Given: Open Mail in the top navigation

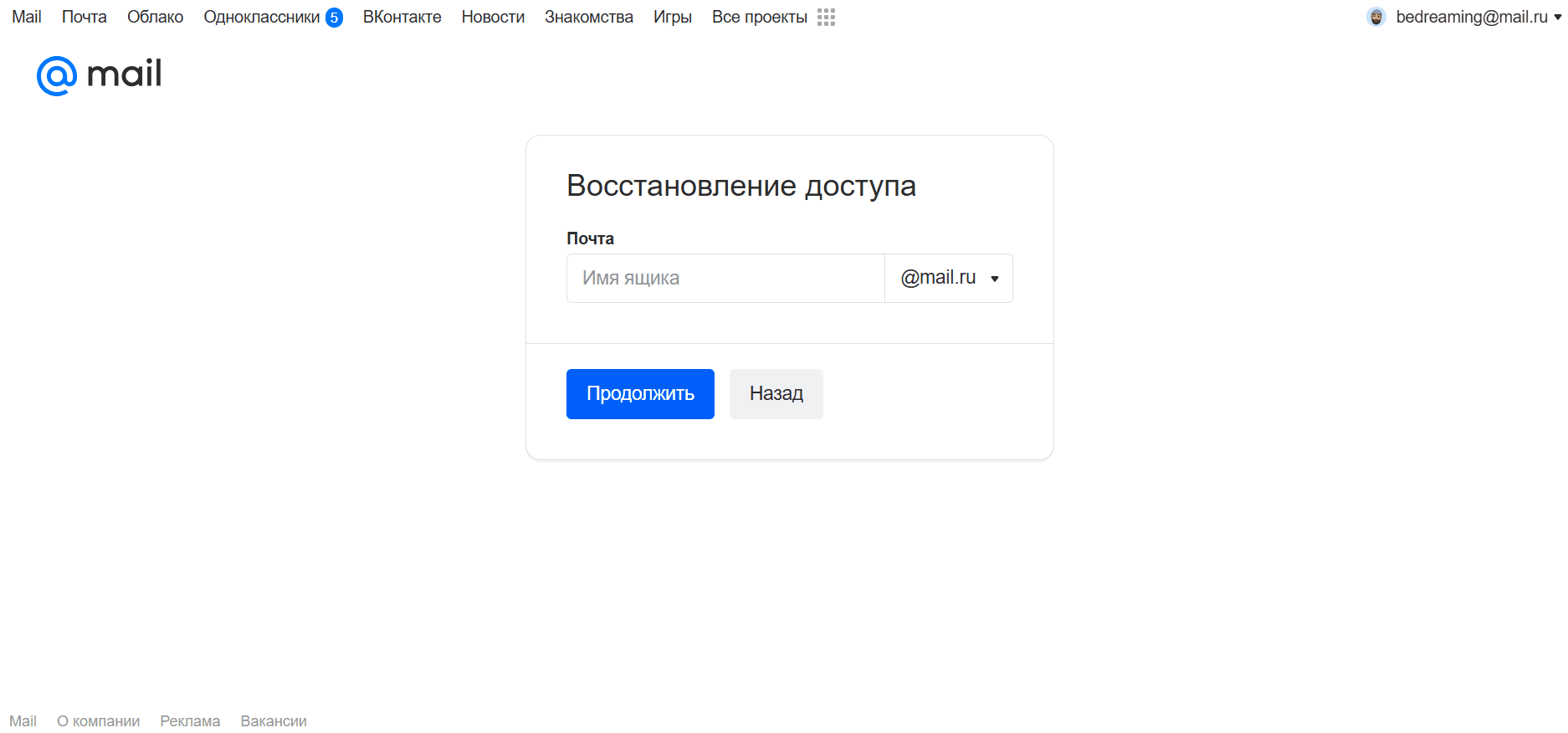Looking at the screenshot, I should tap(27, 17).
